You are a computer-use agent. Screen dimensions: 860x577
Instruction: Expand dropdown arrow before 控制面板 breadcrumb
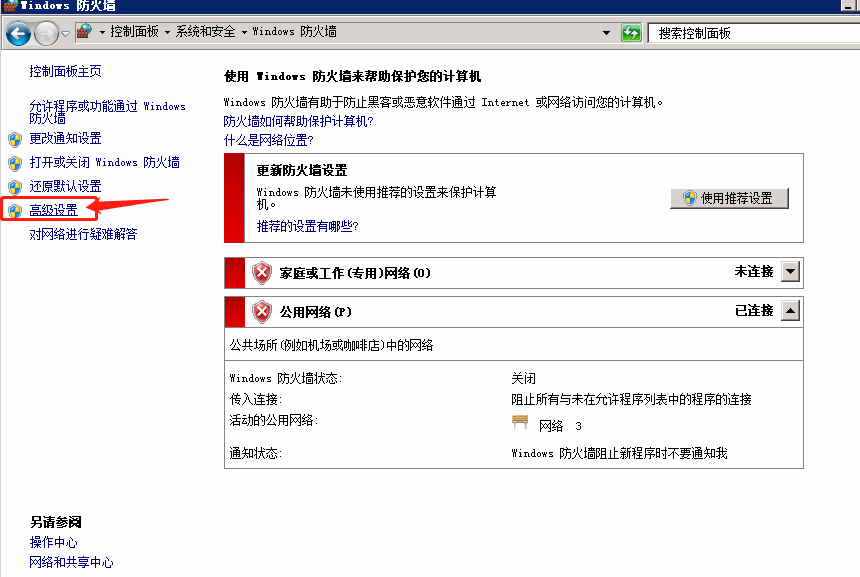[x=102, y=32]
